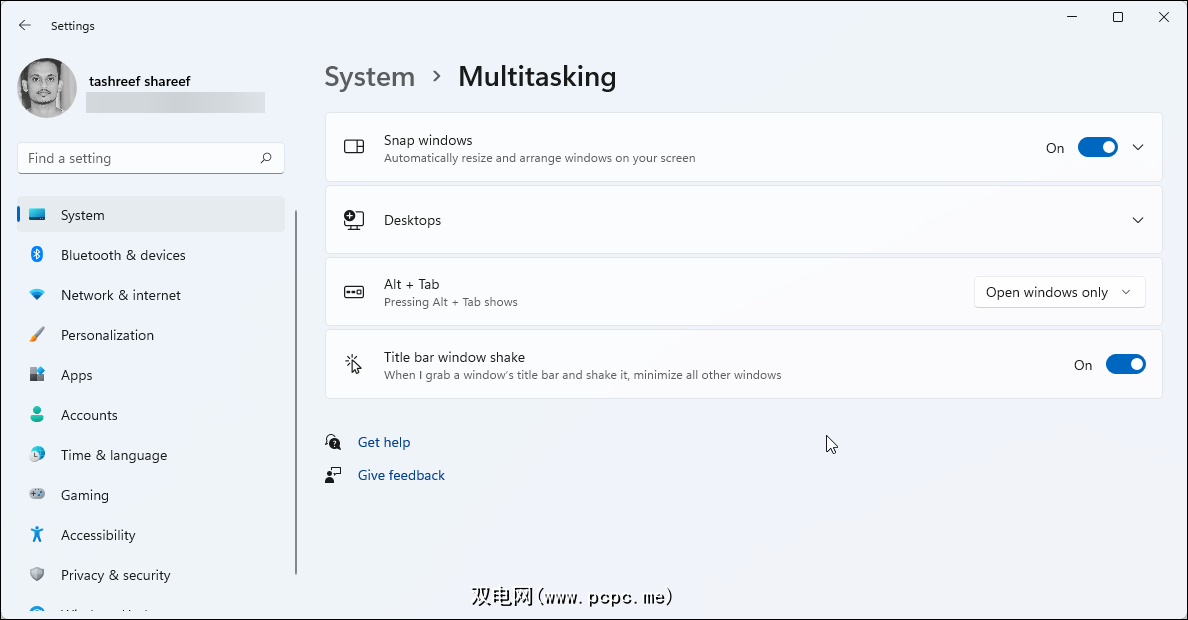Open the Get help link
The height and width of the screenshot is (620, 1188).
pyautogui.click(x=384, y=442)
